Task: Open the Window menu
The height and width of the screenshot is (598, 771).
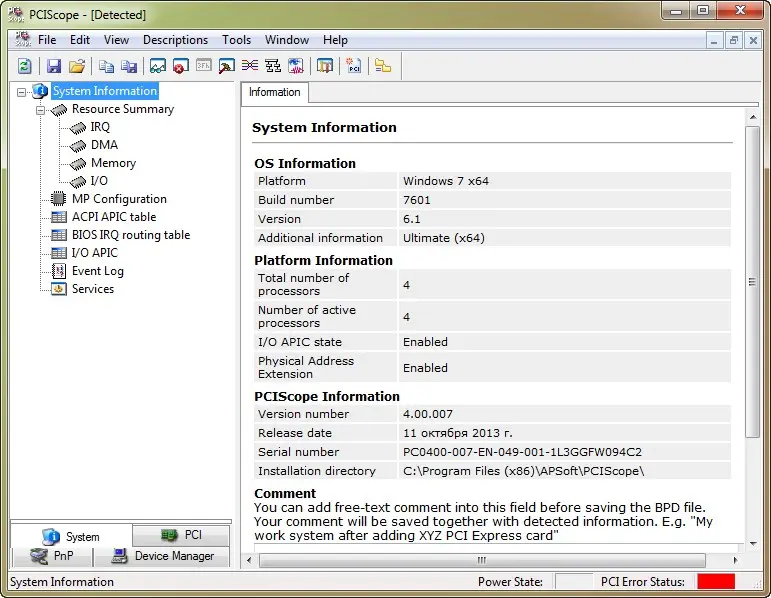Action: tap(287, 40)
